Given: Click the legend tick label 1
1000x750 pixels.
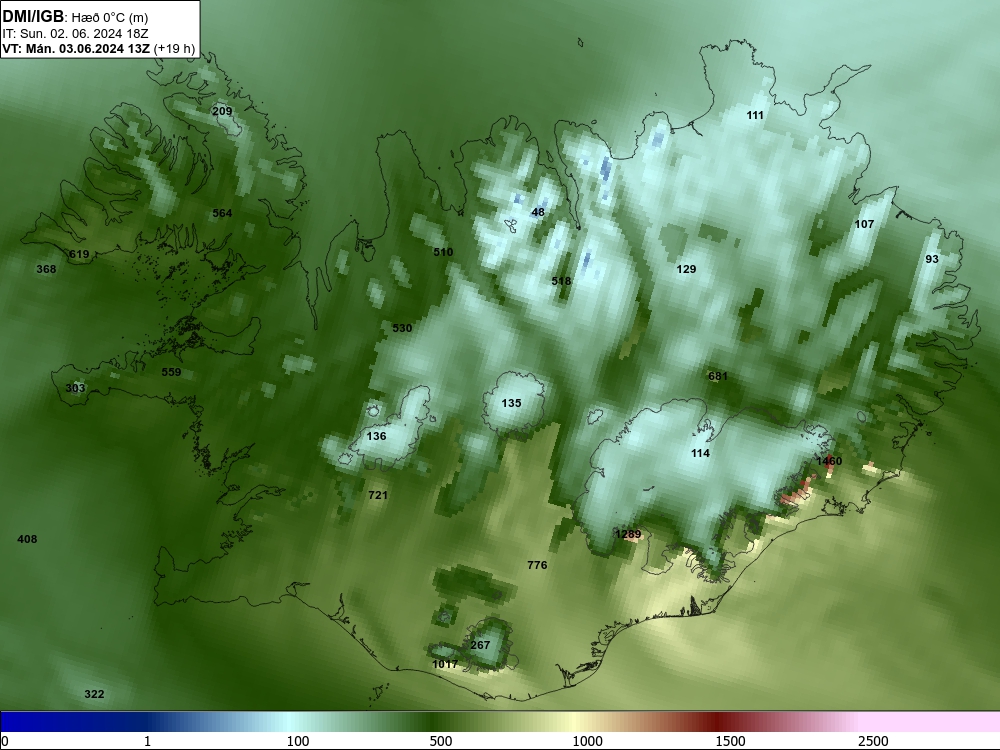Looking at the screenshot, I should pyautogui.click(x=147, y=741).
